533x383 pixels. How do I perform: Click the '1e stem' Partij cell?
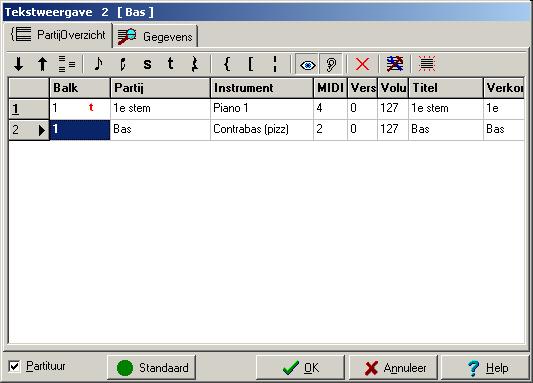pos(160,109)
